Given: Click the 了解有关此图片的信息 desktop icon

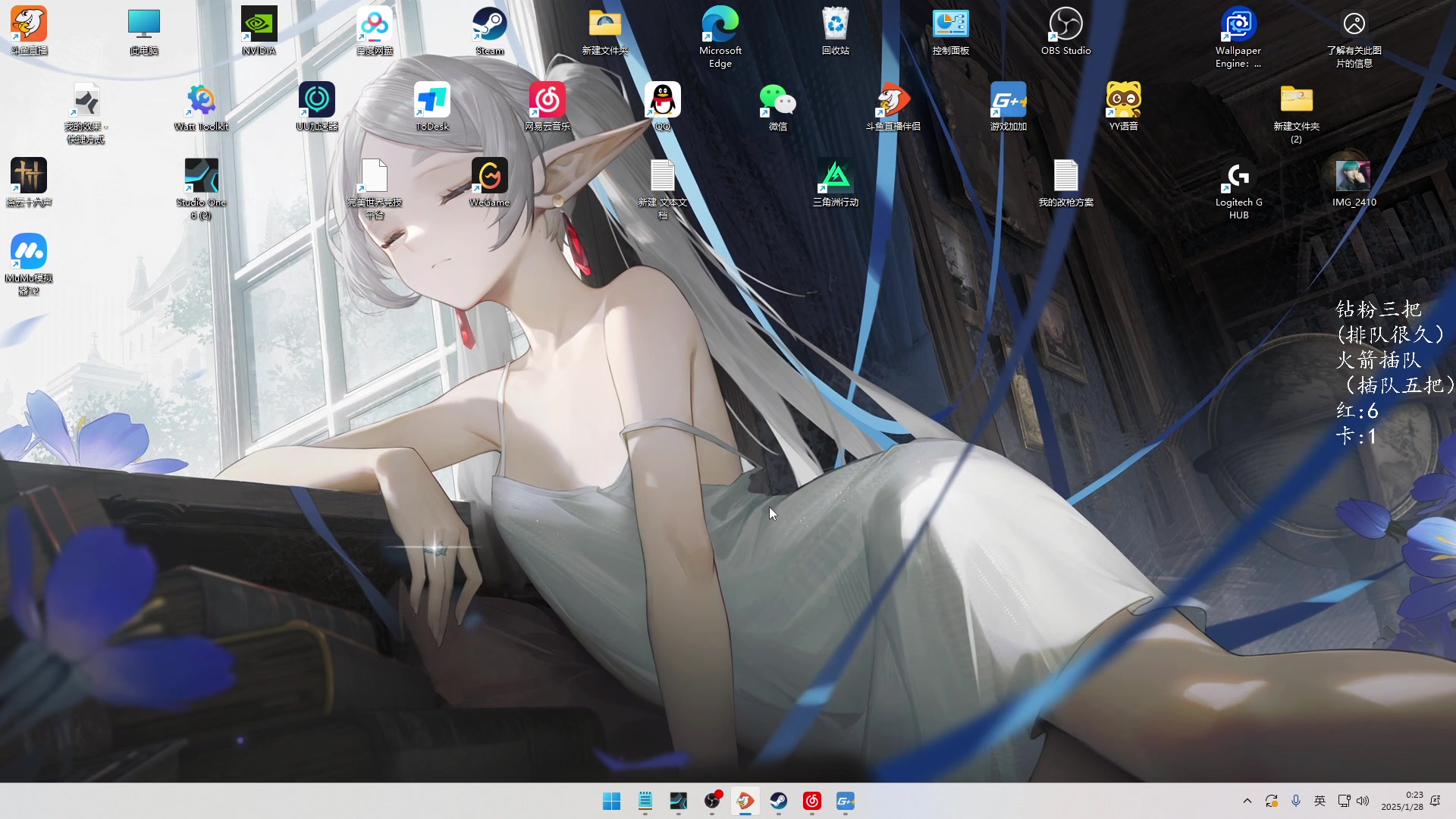Looking at the screenshot, I should click(1354, 37).
